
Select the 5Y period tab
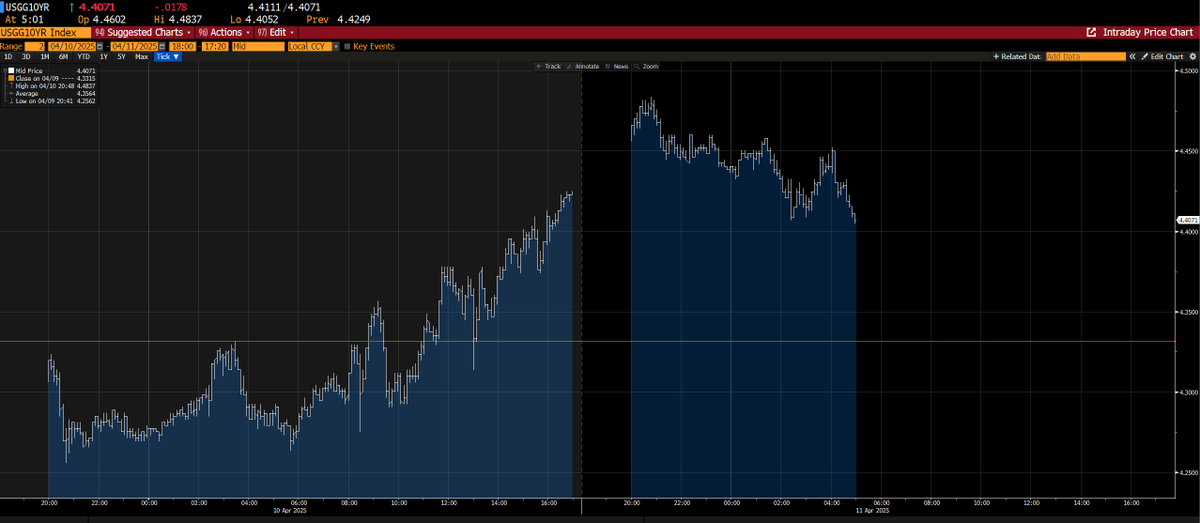click(121, 57)
